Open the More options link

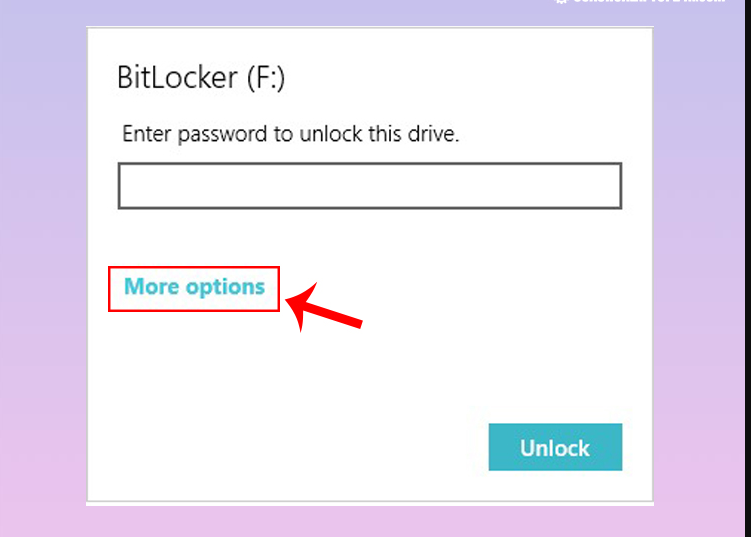194,288
